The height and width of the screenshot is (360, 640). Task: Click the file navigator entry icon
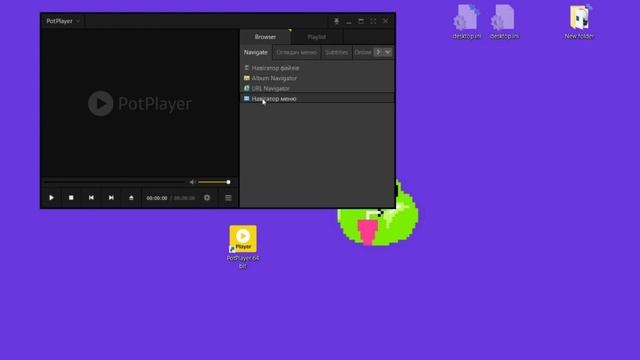coord(247,68)
